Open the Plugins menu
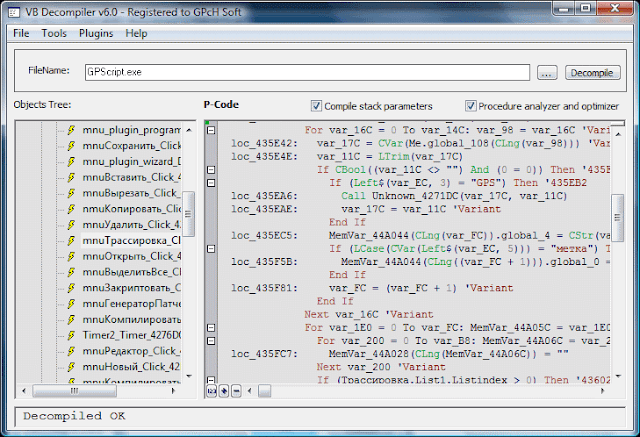The image size is (640, 437). (x=96, y=33)
